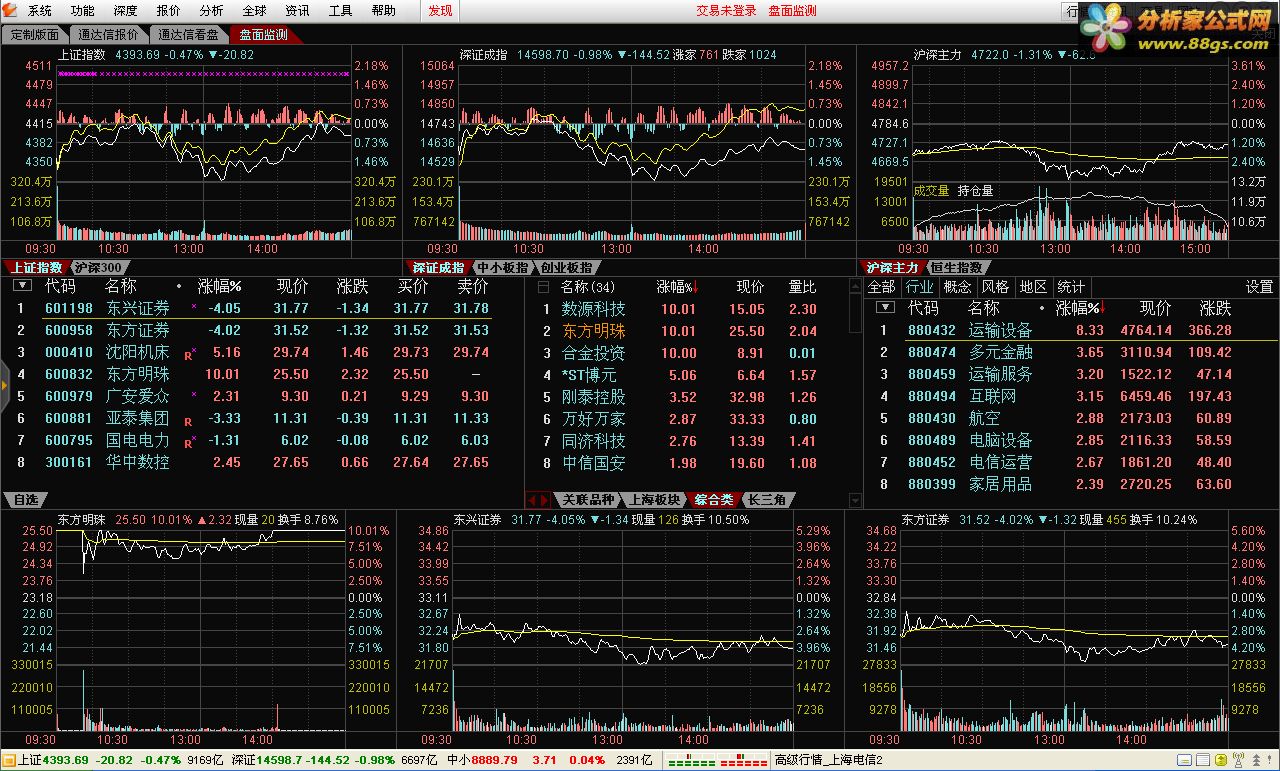Select stock row 600979 广安爱众
Viewport: 1280px width, 771px height.
point(260,396)
